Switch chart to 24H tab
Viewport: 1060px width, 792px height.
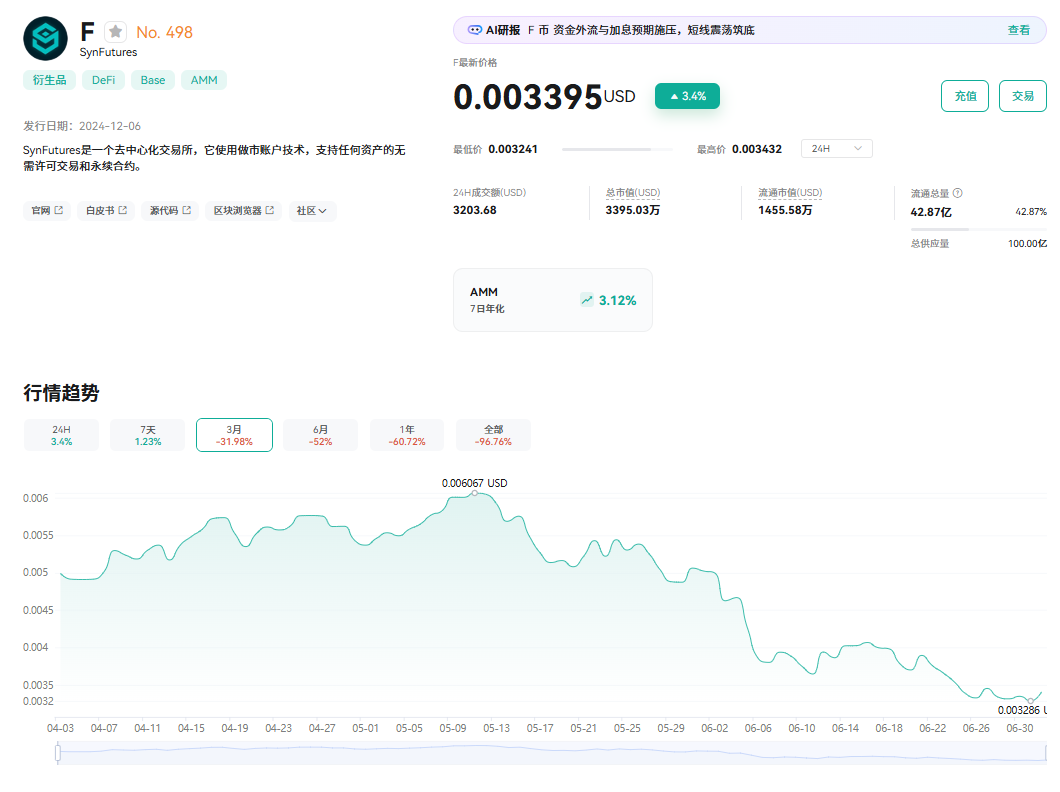[62, 435]
